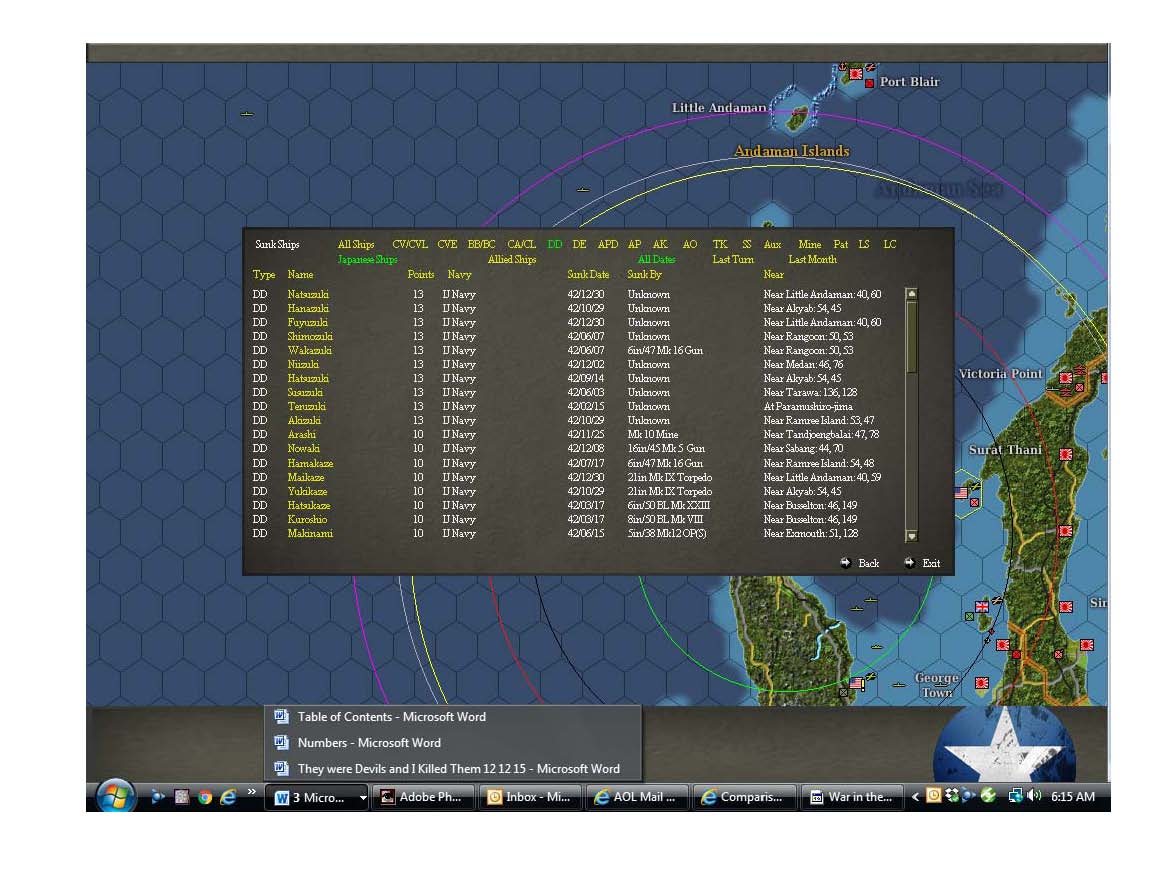Filter by BB/BC ship type
Image resolution: width=1176 pixels, height=877 pixels.
tap(482, 245)
